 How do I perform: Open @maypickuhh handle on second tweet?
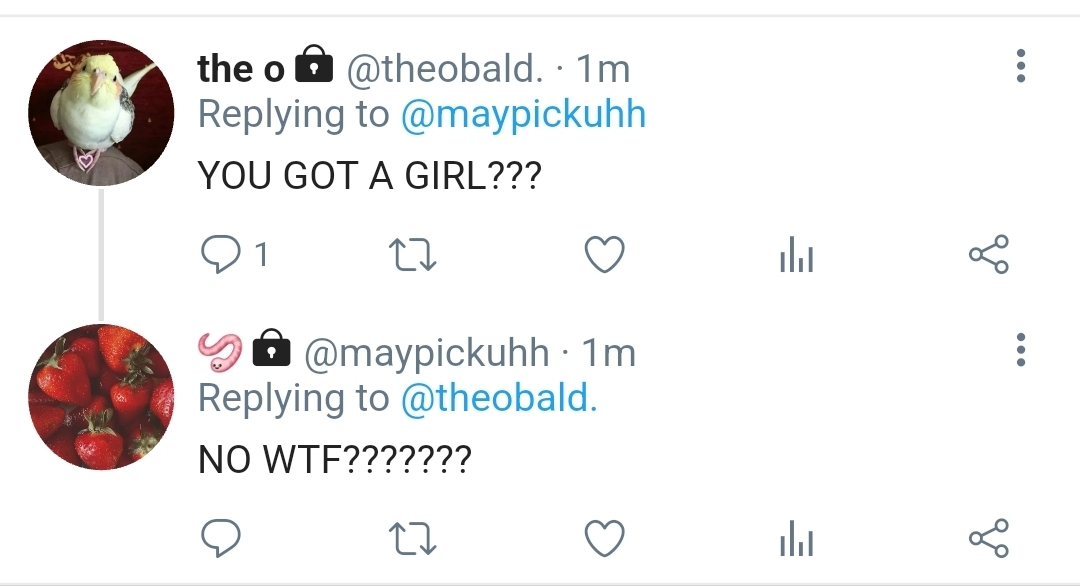coord(426,354)
